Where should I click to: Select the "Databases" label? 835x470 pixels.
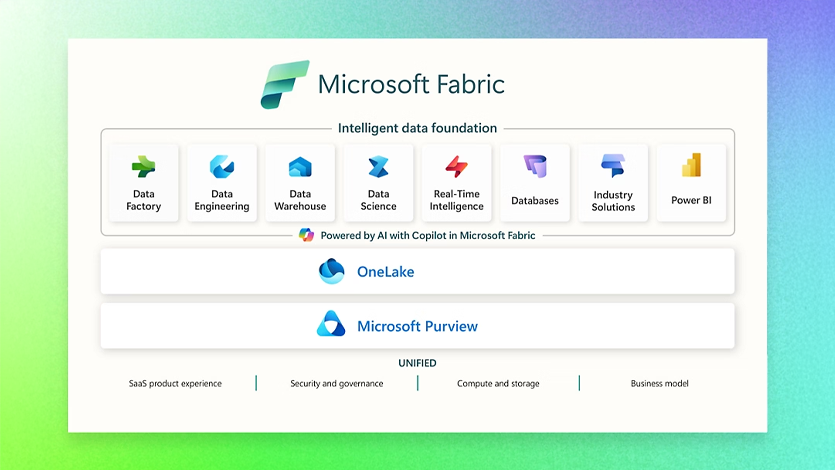click(535, 201)
